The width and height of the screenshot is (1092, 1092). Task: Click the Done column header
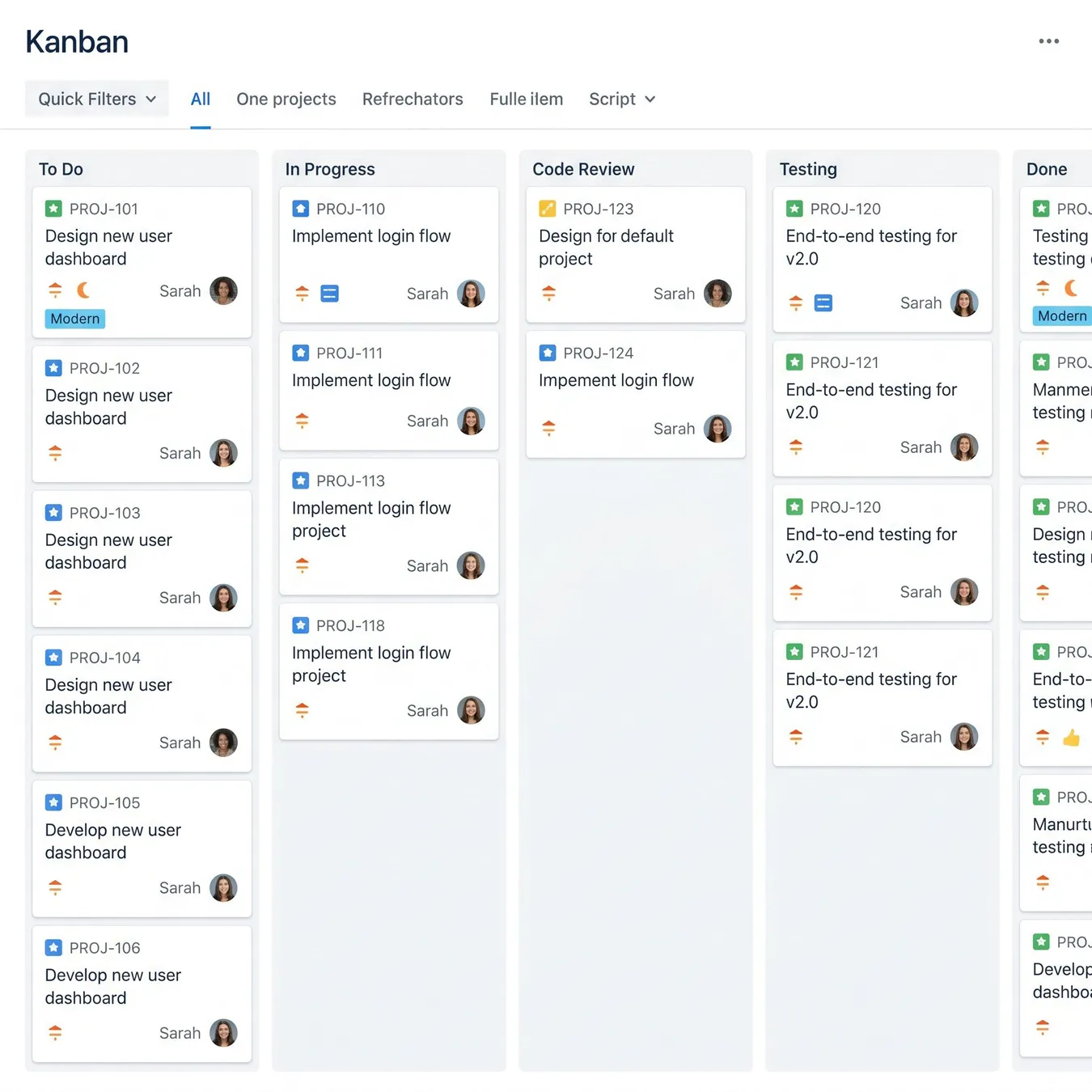click(x=1047, y=169)
